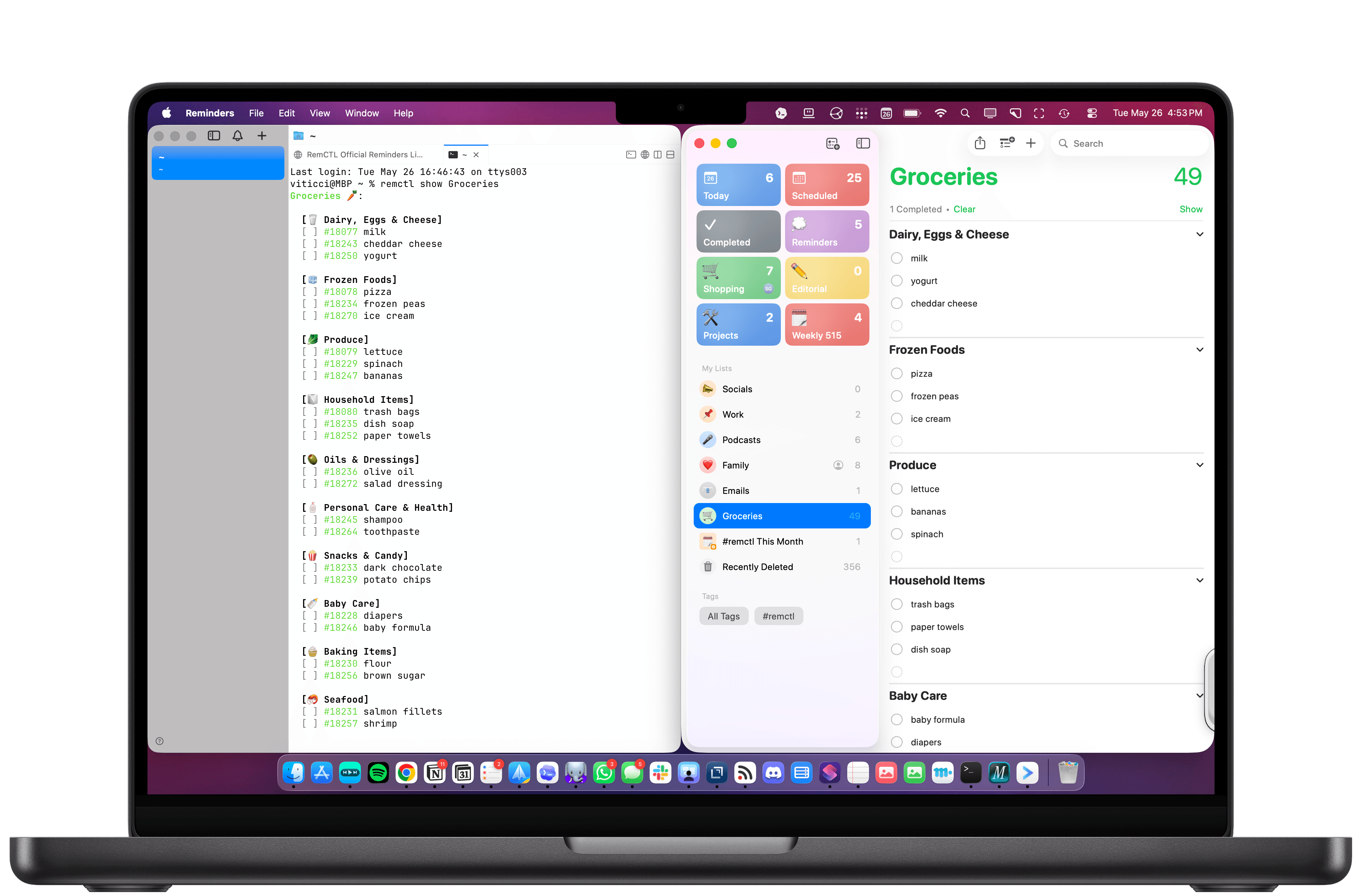This screenshot has height=896, width=1362.
Task: Open Discord from the Dock
Action: tap(773, 773)
